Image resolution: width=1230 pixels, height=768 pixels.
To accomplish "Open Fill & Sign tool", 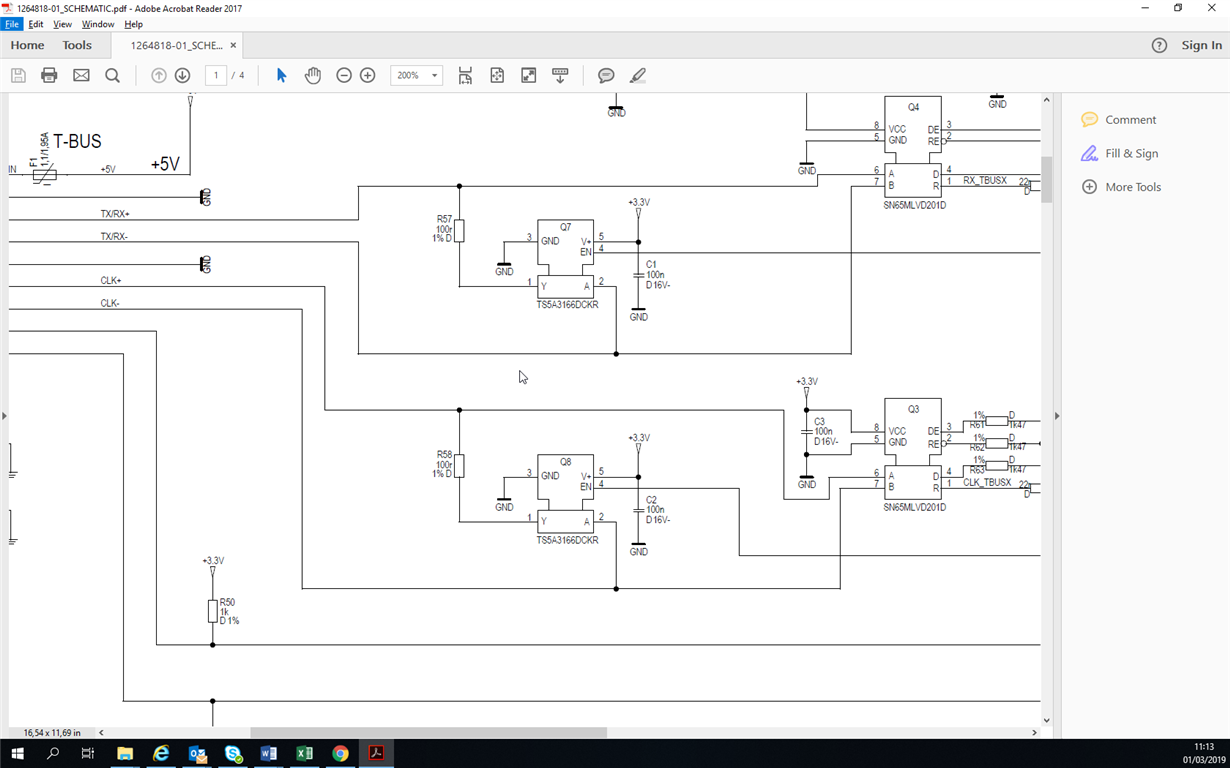I will point(1120,153).
